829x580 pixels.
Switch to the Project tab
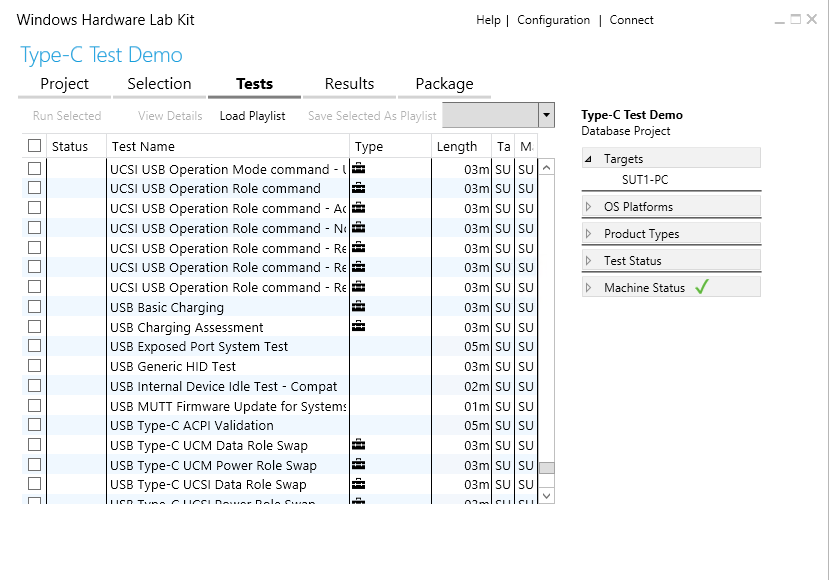(65, 84)
